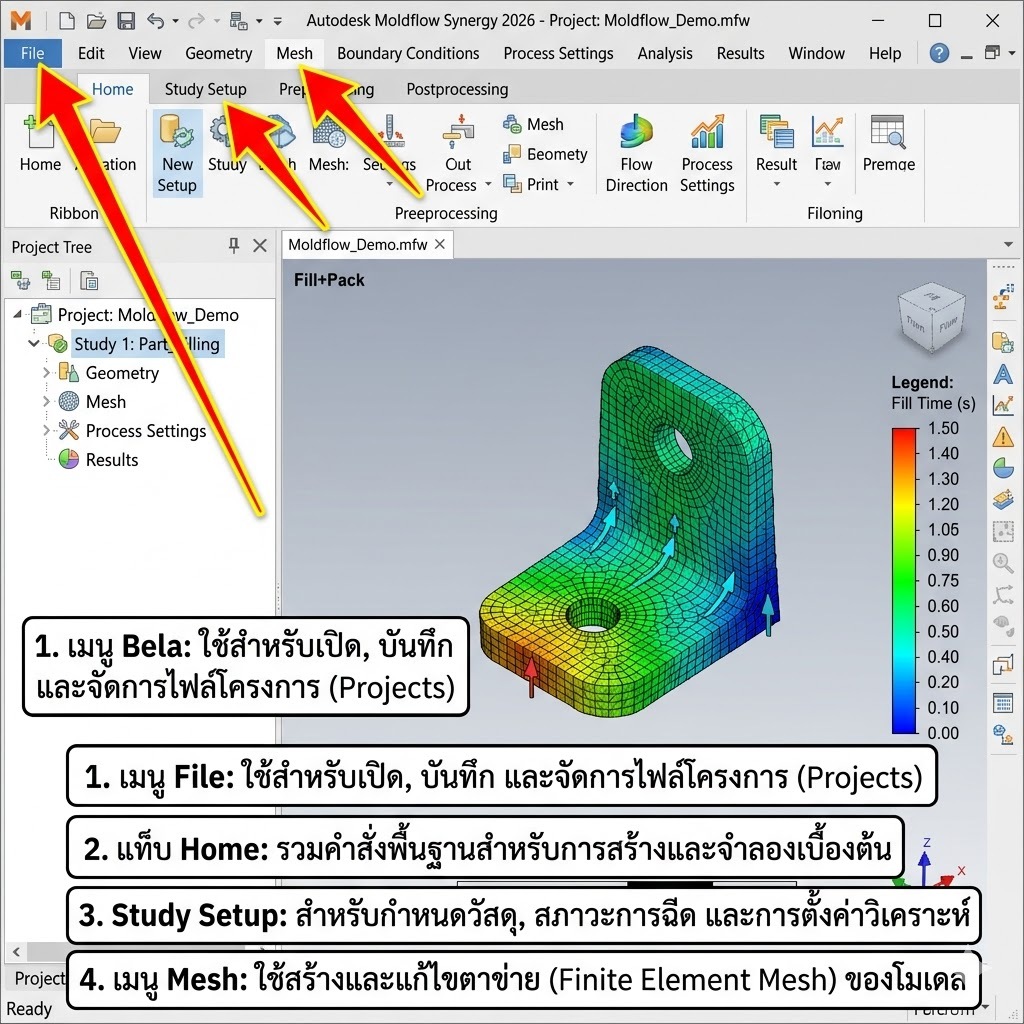Click the Premae table-with-magnifier ribbon button

pyautogui.click(x=888, y=144)
